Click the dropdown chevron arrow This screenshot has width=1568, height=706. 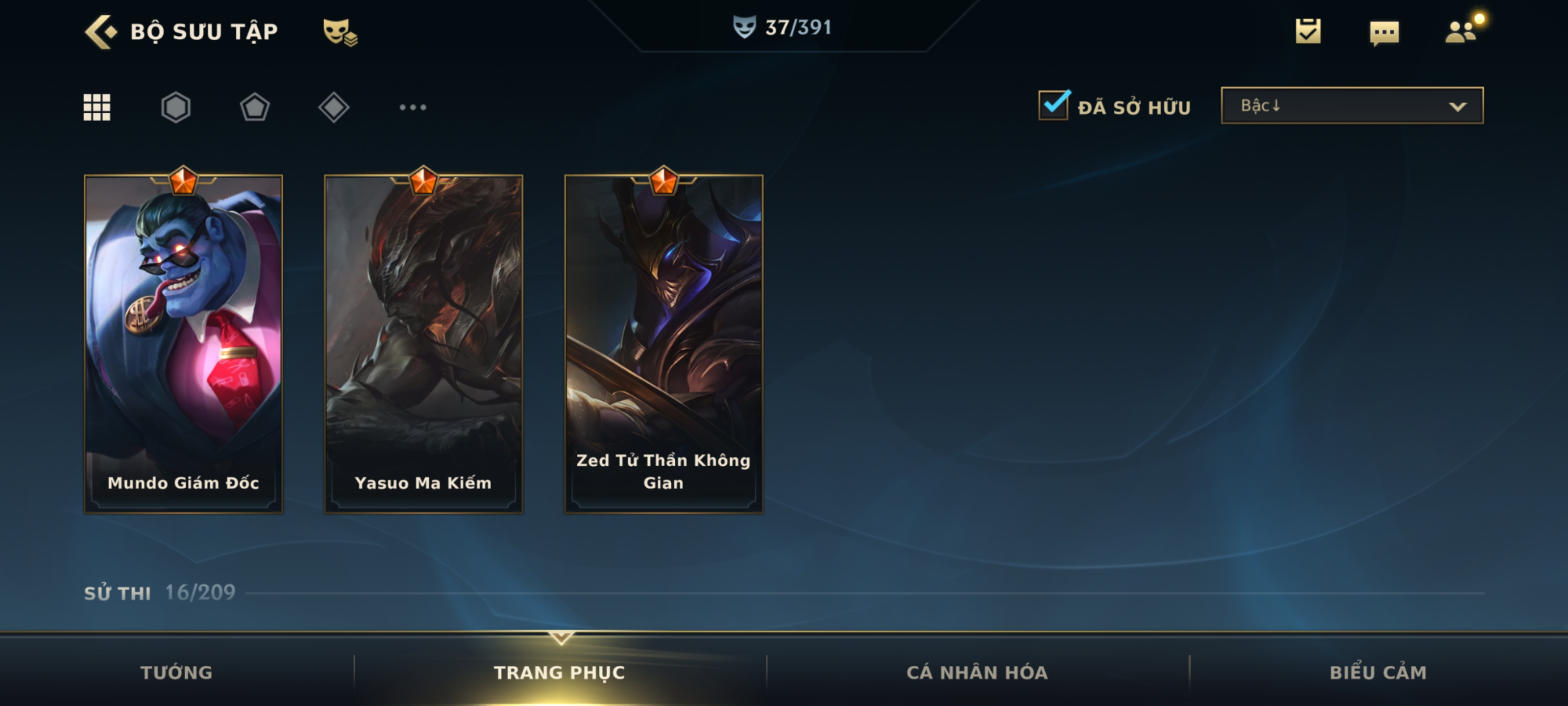[1457, 106]
